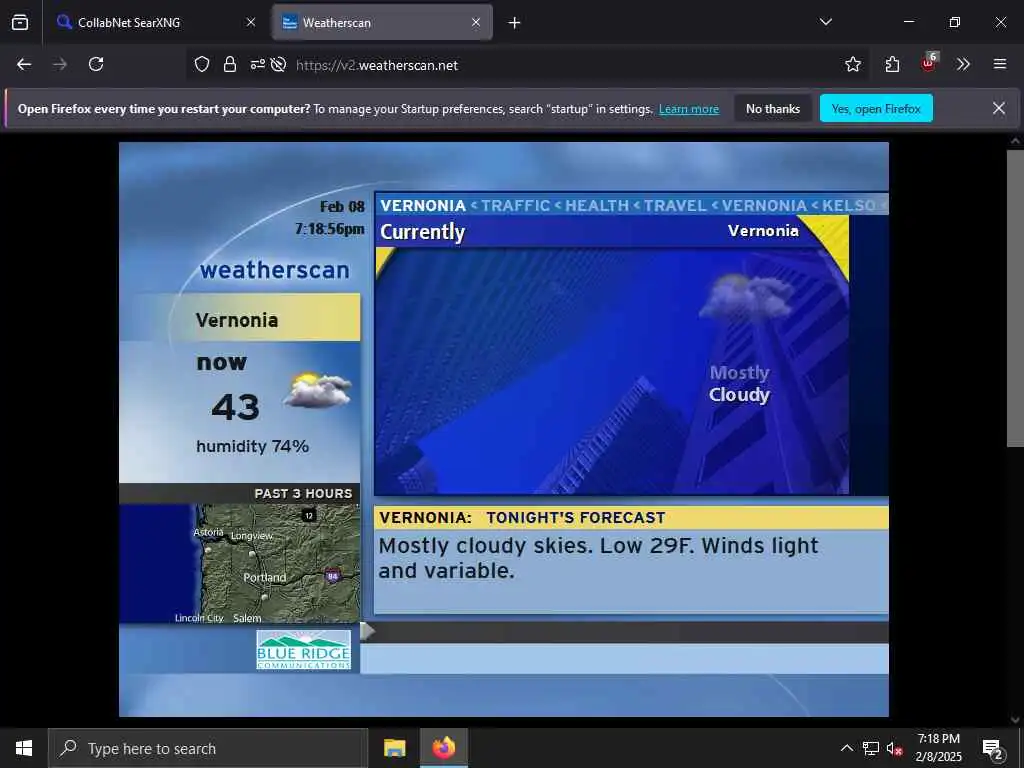Click the Currently panel title
Image resolution: width=1024 pixels, height=768 pixels.
click(422, 232)
